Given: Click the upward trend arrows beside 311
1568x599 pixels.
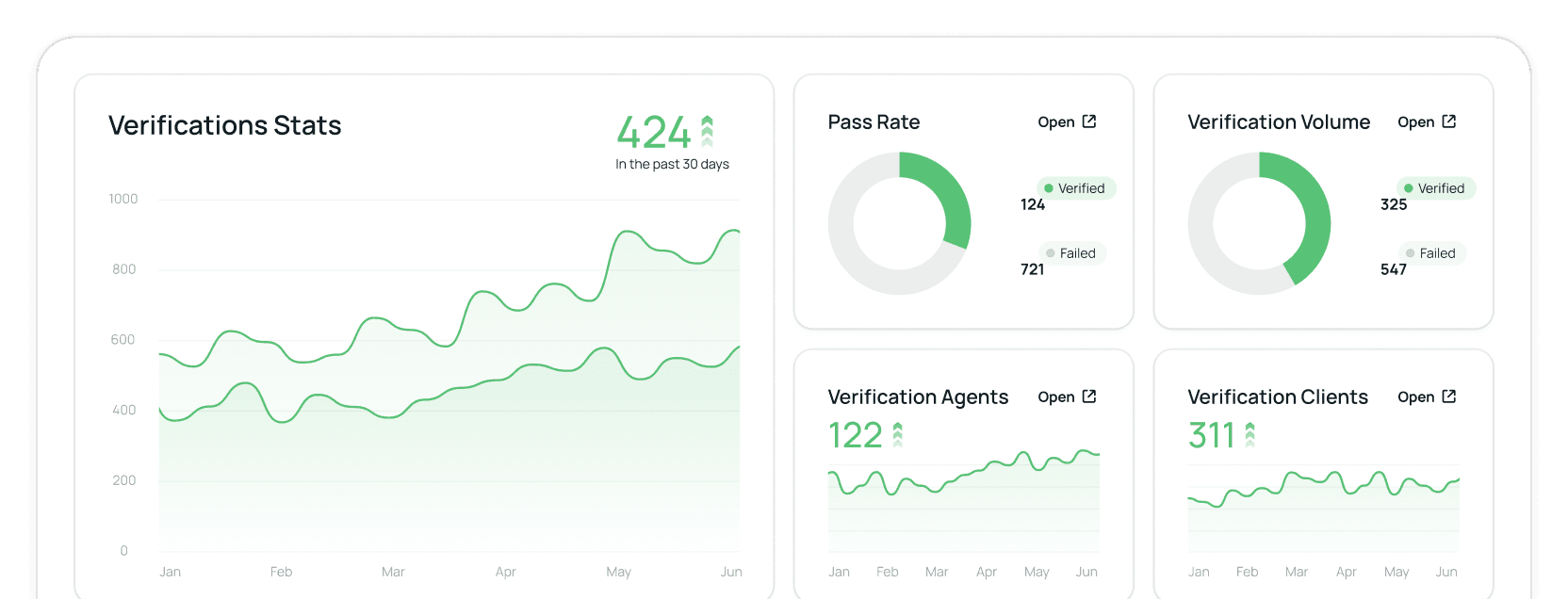Looking at the screenshot, I should (x=1250, y=434).
